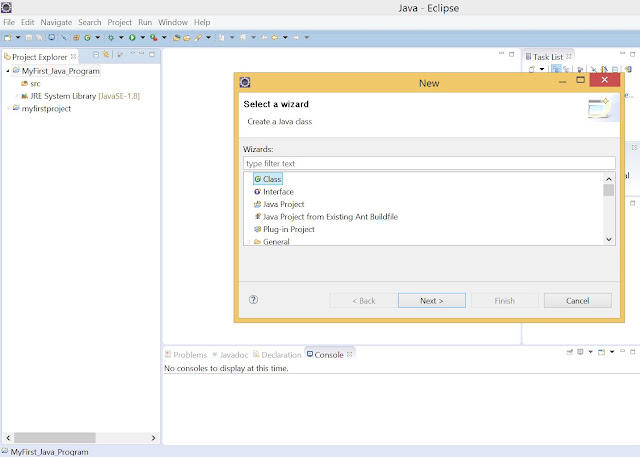Open the Help menu
Viewport: 640px width, 457px height.
point(202,22)
